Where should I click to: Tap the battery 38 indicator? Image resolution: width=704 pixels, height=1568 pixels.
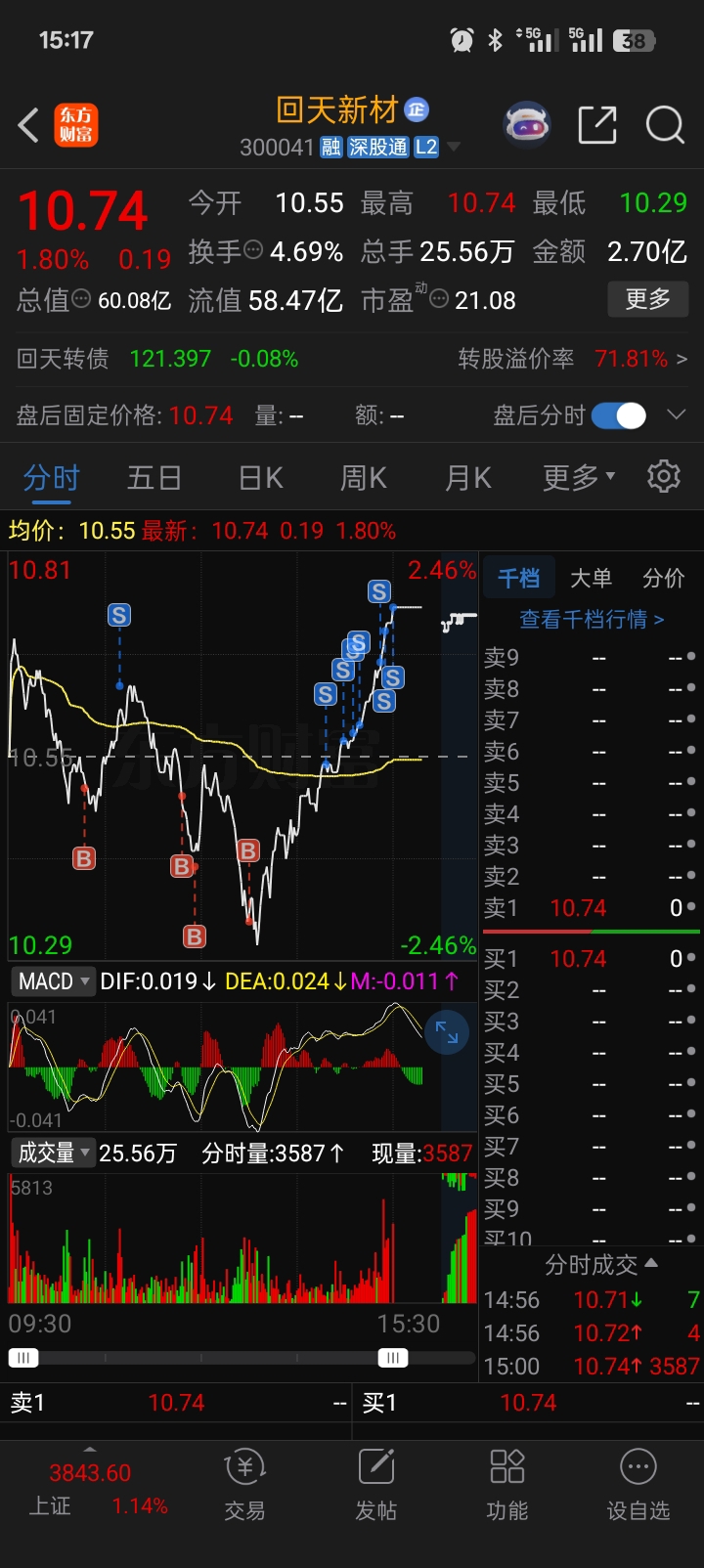coord(634,40)
